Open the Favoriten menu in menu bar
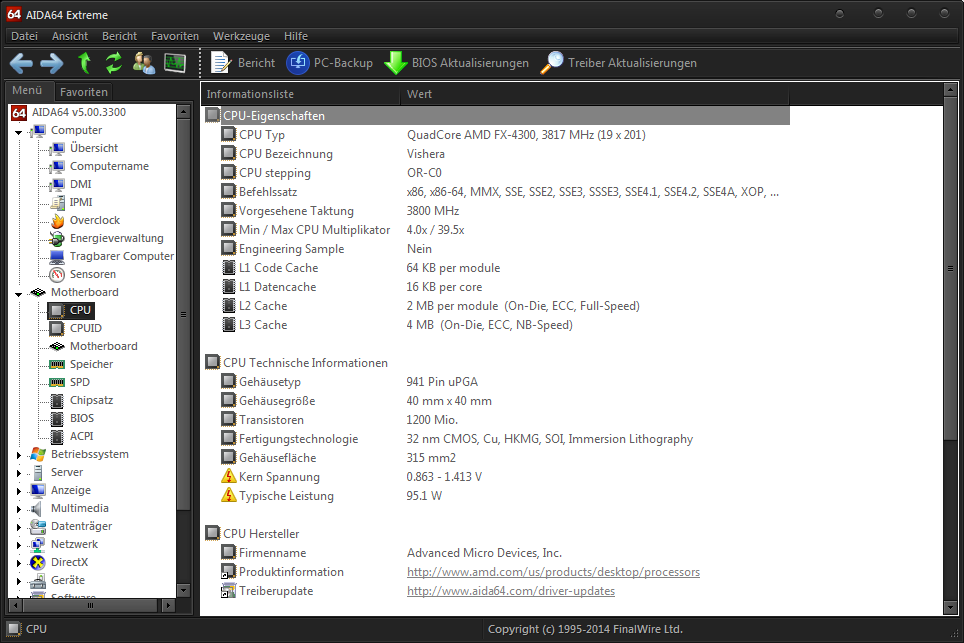The height and width of the screenshot is (643, 964). click(x=175, y=36)
